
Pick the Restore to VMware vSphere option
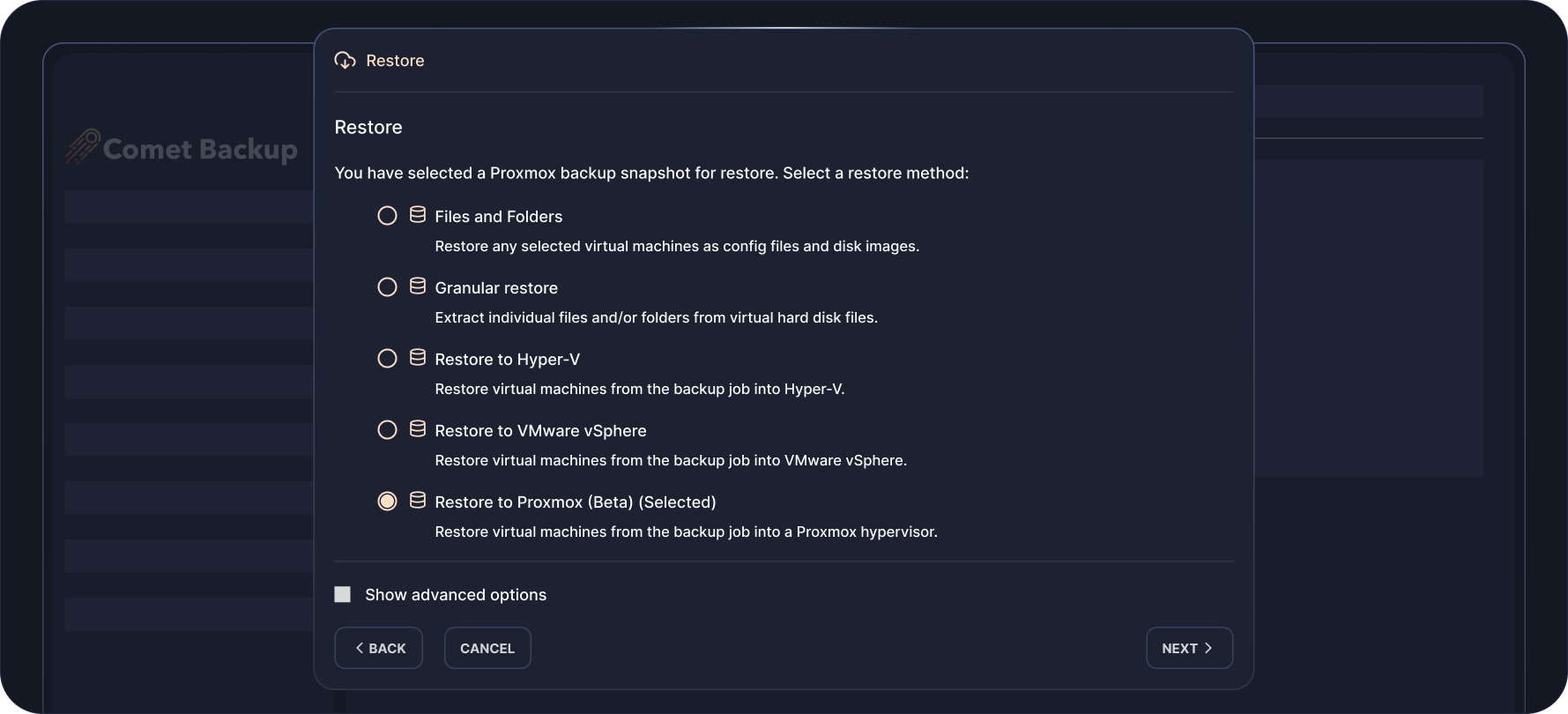[387, 430]
